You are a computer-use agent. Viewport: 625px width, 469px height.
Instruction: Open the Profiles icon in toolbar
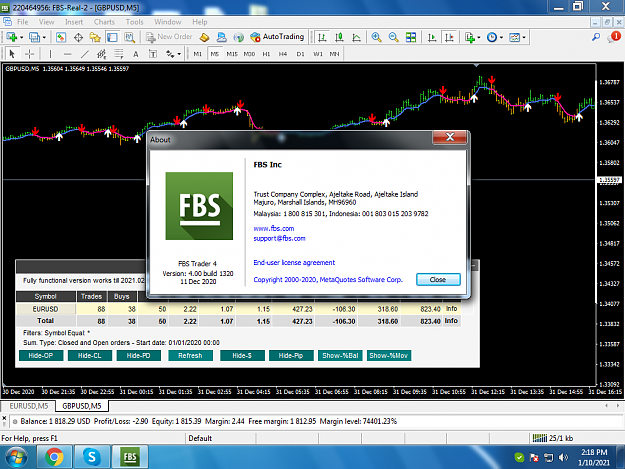[x=34, y=37]
